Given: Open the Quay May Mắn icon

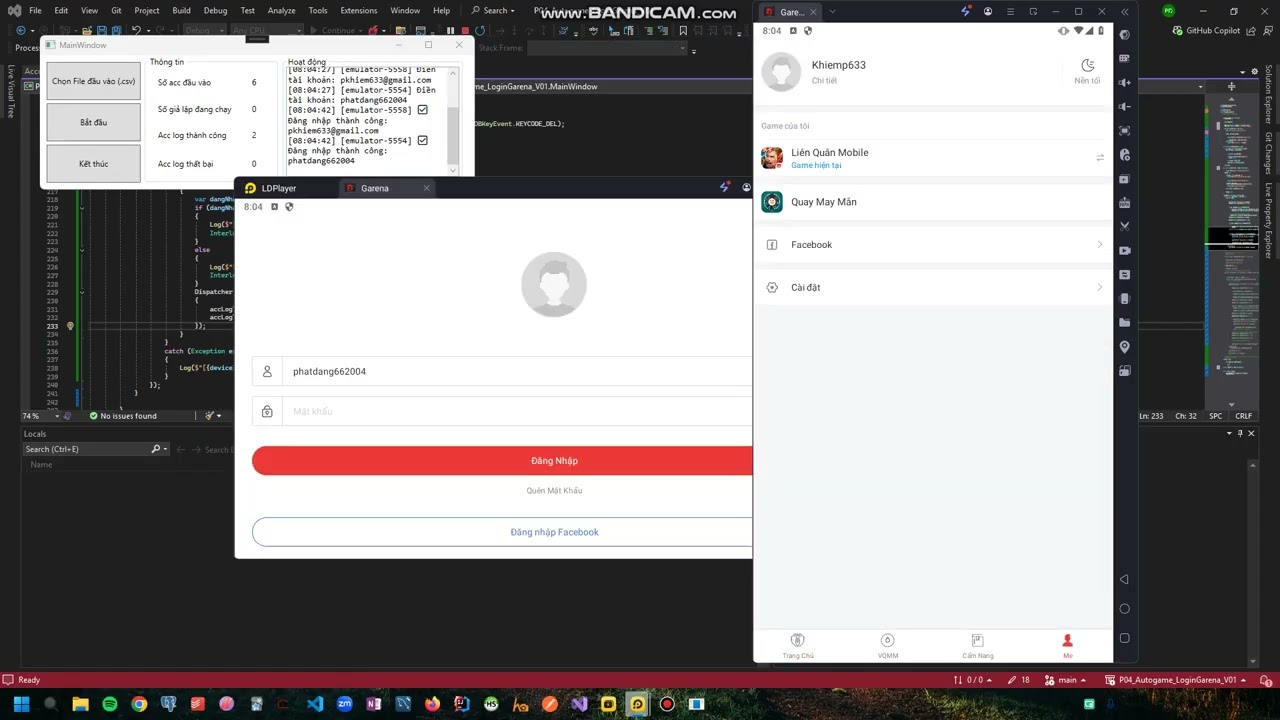Looking at the screenshot, I should (x=772, y=202).
